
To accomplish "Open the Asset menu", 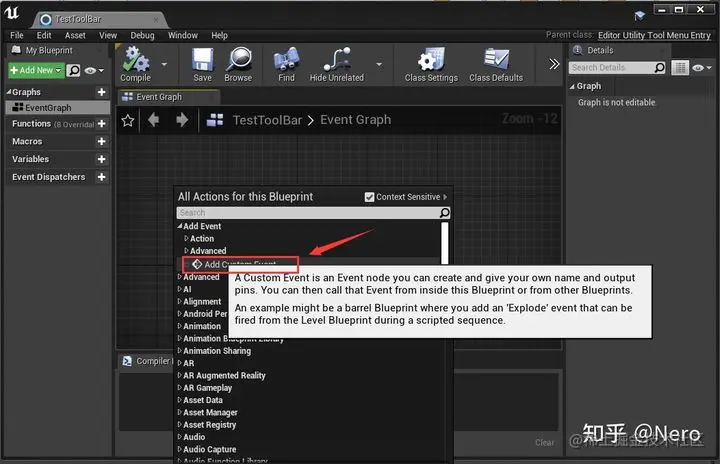I will tap(75, 35).
